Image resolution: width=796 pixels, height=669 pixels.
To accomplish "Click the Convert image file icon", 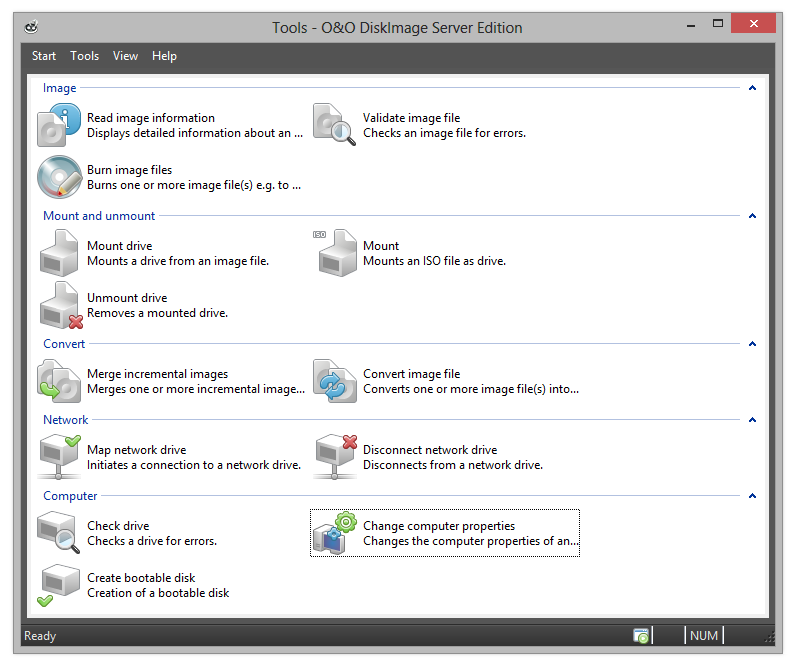I will point(335,381).
